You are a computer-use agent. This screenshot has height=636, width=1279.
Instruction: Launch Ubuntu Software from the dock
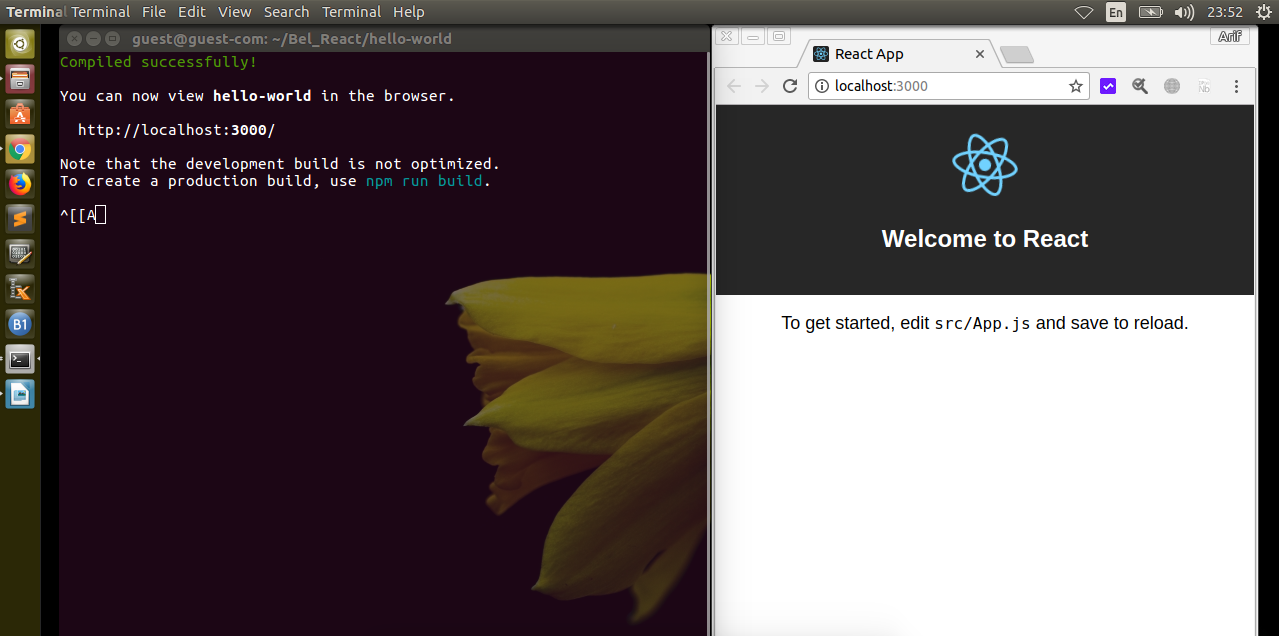click(20, 114)
